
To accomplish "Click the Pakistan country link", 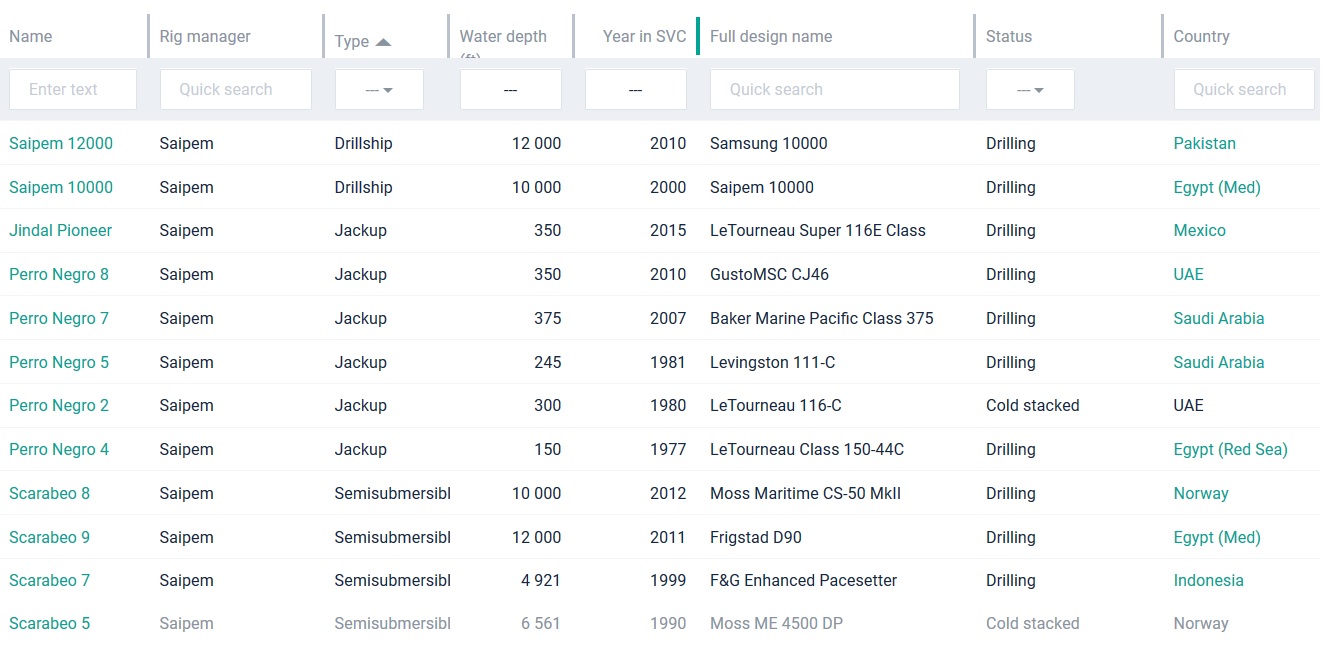I will pyautogui.click(x=1204, y=144).
